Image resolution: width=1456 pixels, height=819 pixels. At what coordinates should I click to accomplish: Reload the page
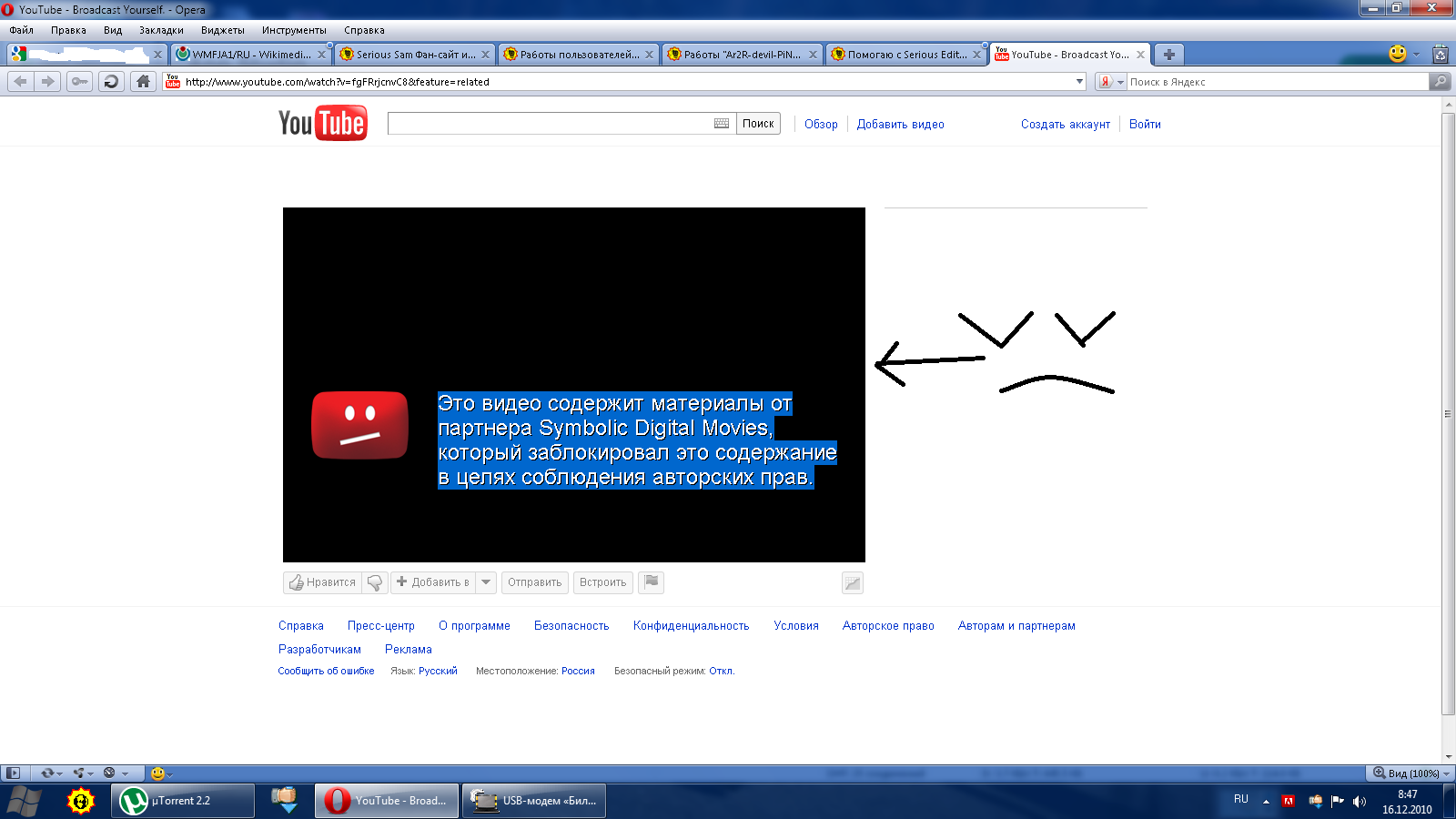(x=111, y=81)
